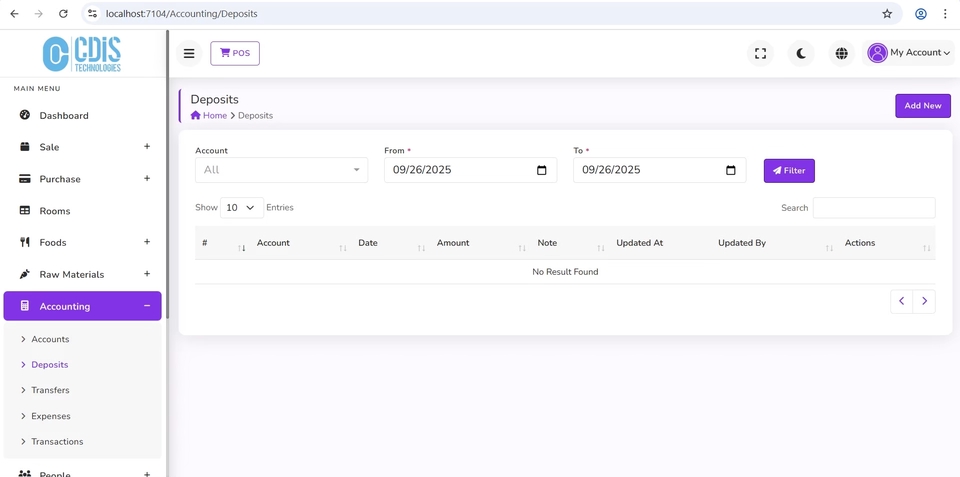960x477 pixels.
Task: Open Dashboard from the sidebar
Action: [x=64, y=116]
